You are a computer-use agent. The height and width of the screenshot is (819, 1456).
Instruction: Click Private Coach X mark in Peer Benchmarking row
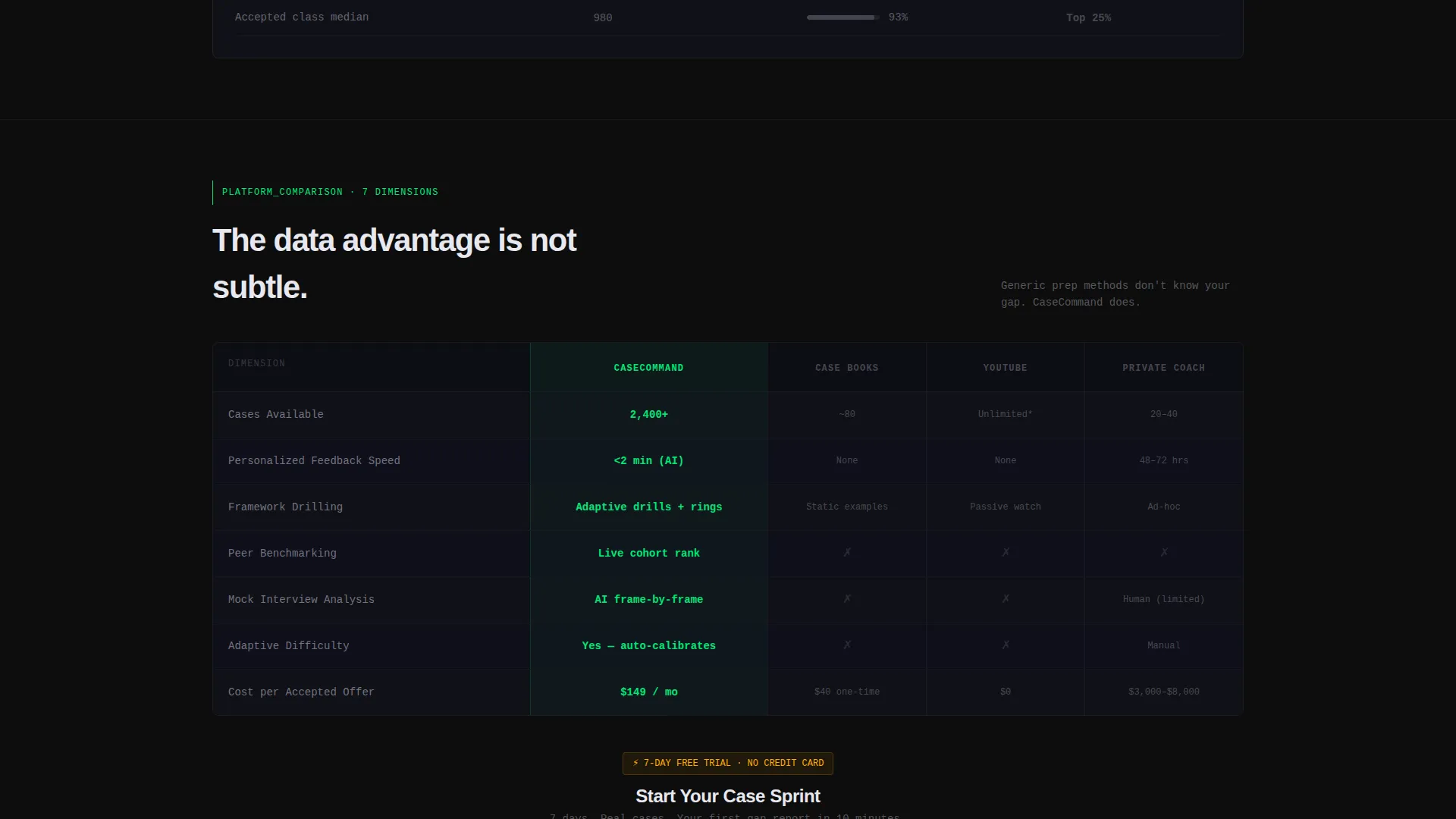(1164, 553)
